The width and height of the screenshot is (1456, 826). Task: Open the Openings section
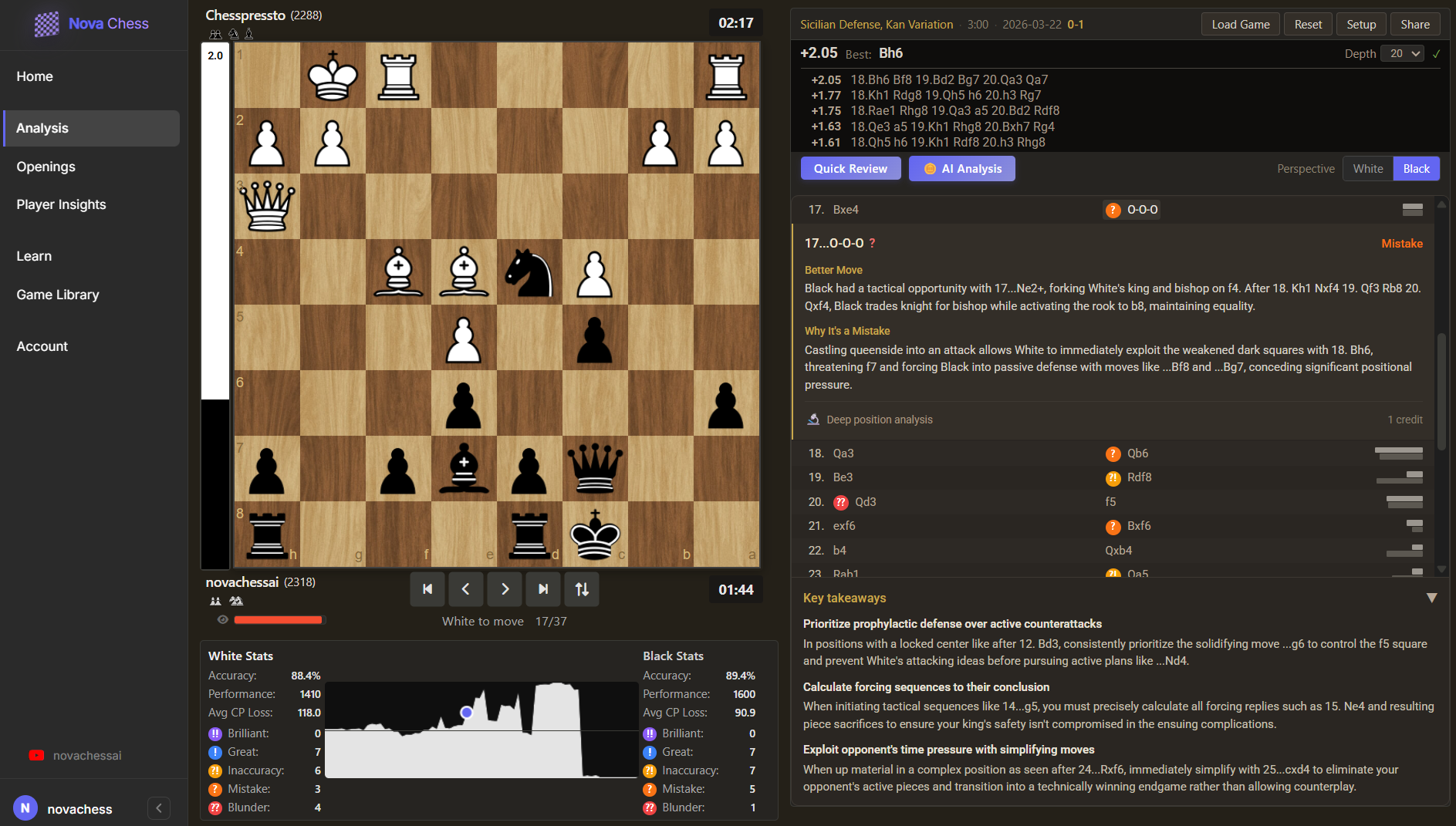(x=46, y=167)
